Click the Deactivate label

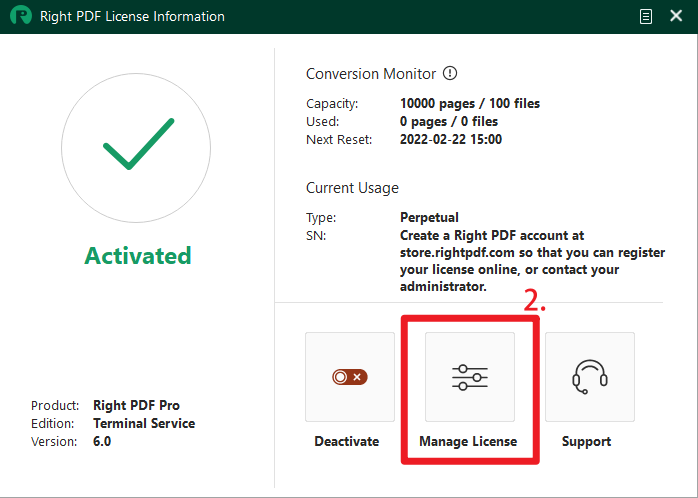coord(347,441)
